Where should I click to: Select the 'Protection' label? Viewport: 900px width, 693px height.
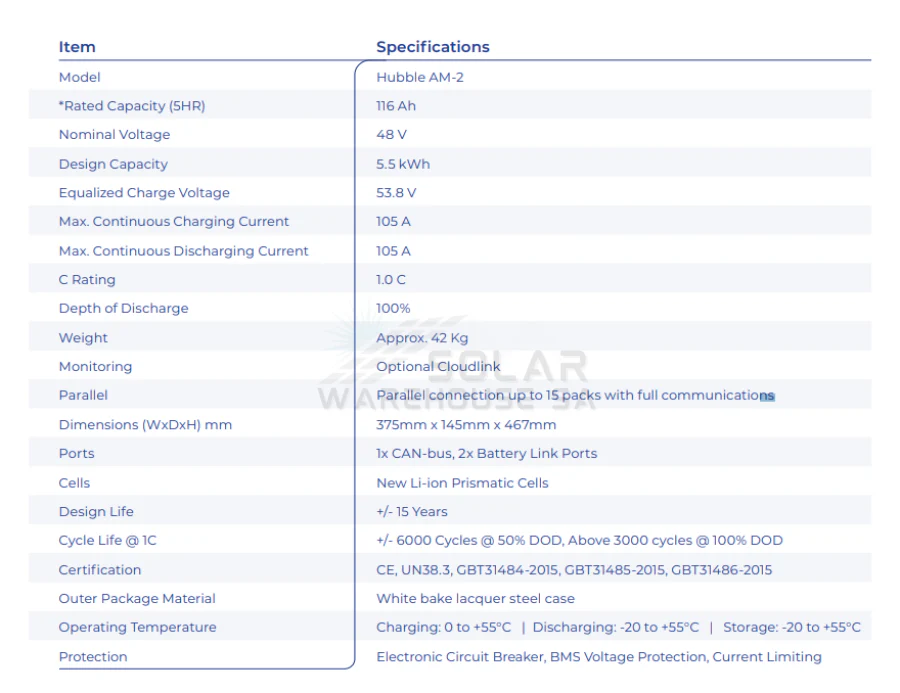pos(93,657)
